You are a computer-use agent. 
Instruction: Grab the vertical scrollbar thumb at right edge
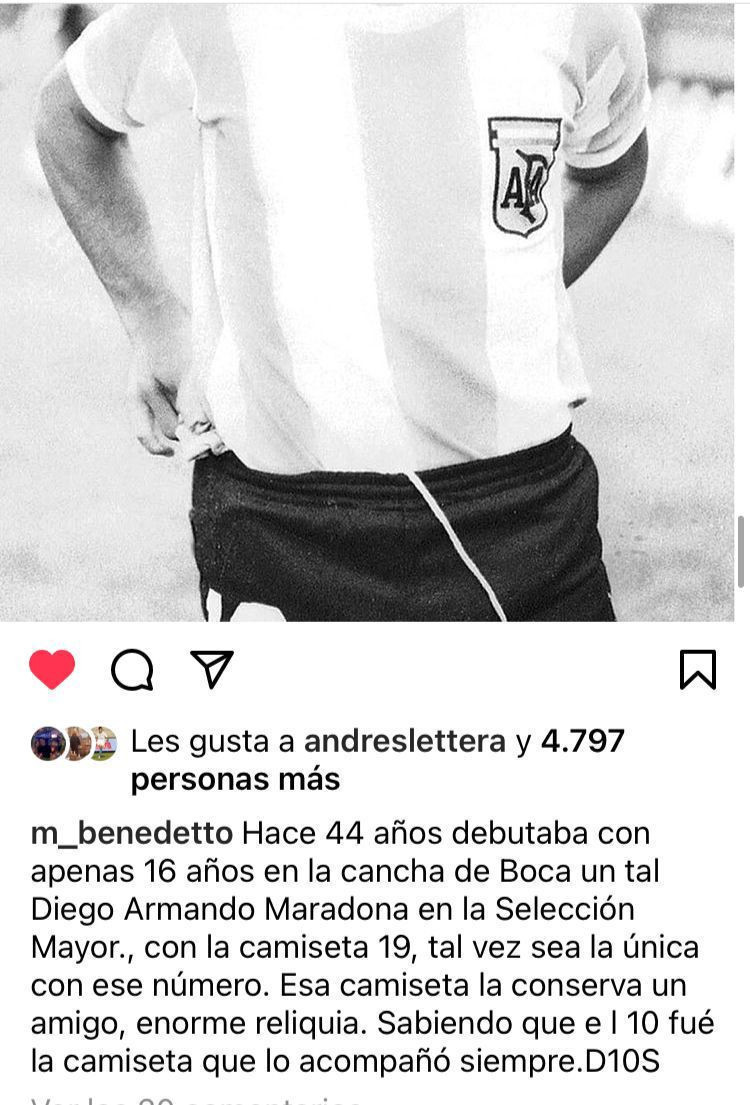click(x=742, y=552)
